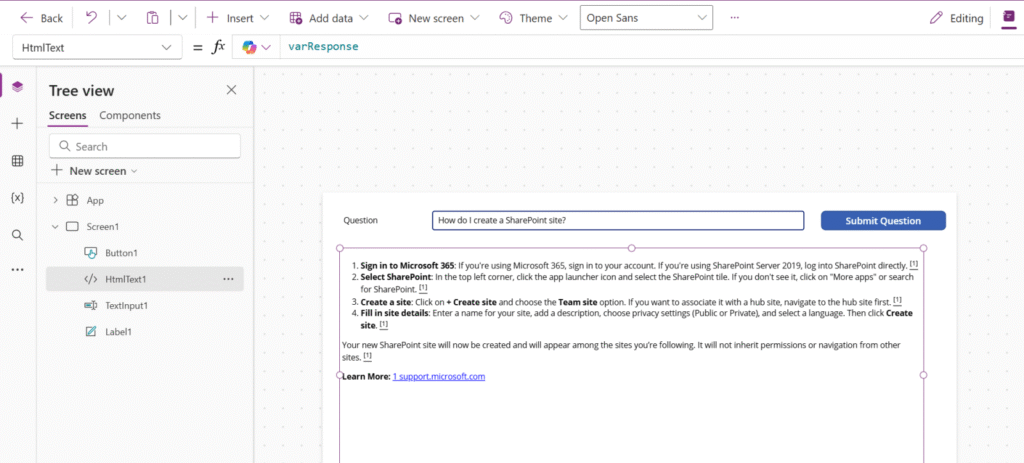Click the question text input field
The width and height of the screenshot is (1024, 463).
pos(618,220)
